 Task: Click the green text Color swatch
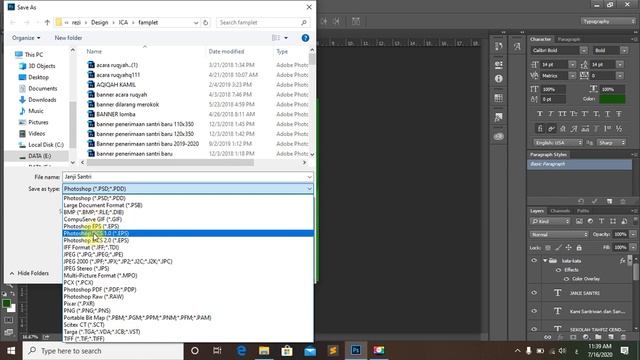click(611, 99)
